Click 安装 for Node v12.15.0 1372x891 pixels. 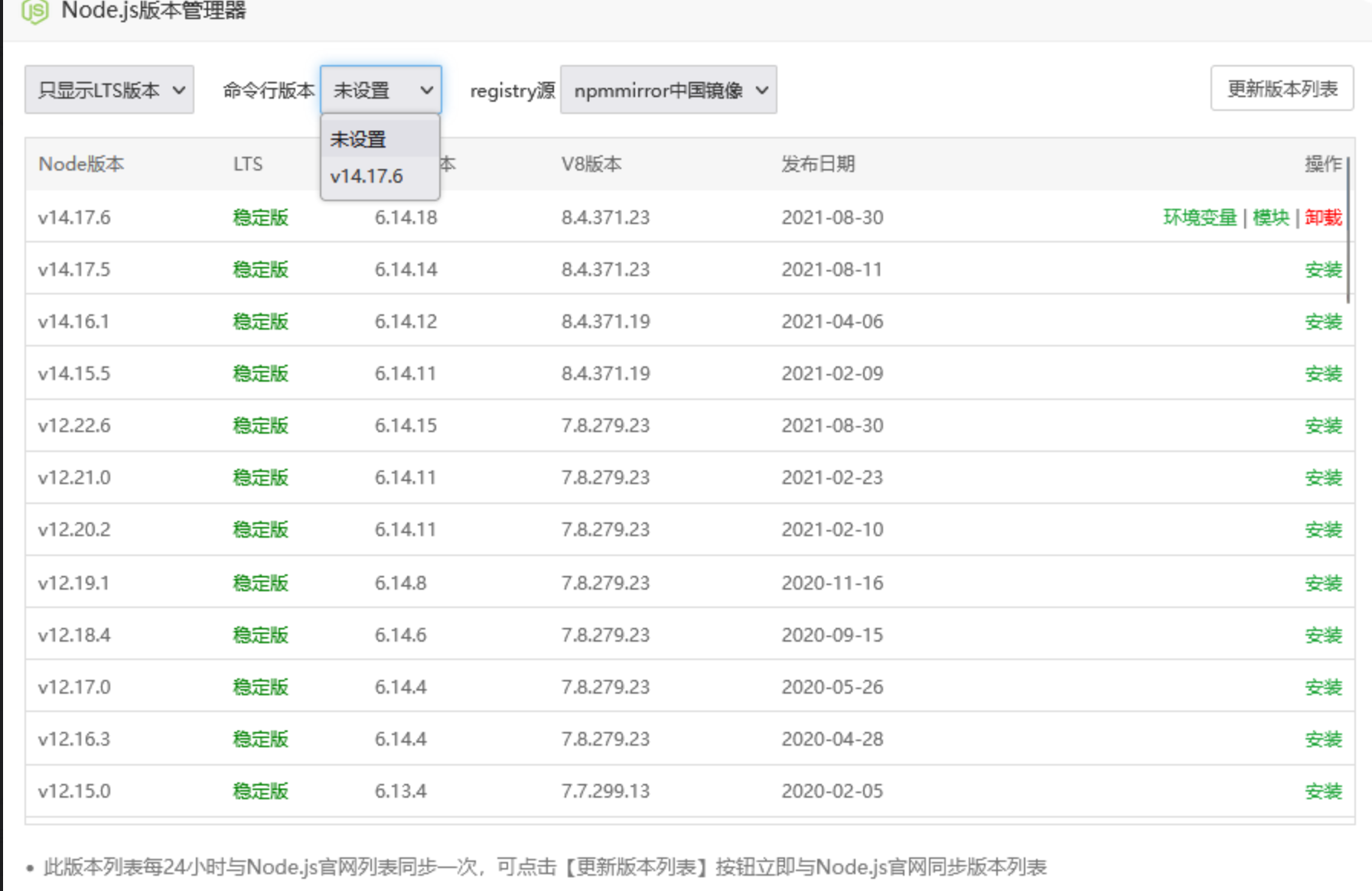click(1323, 791)
